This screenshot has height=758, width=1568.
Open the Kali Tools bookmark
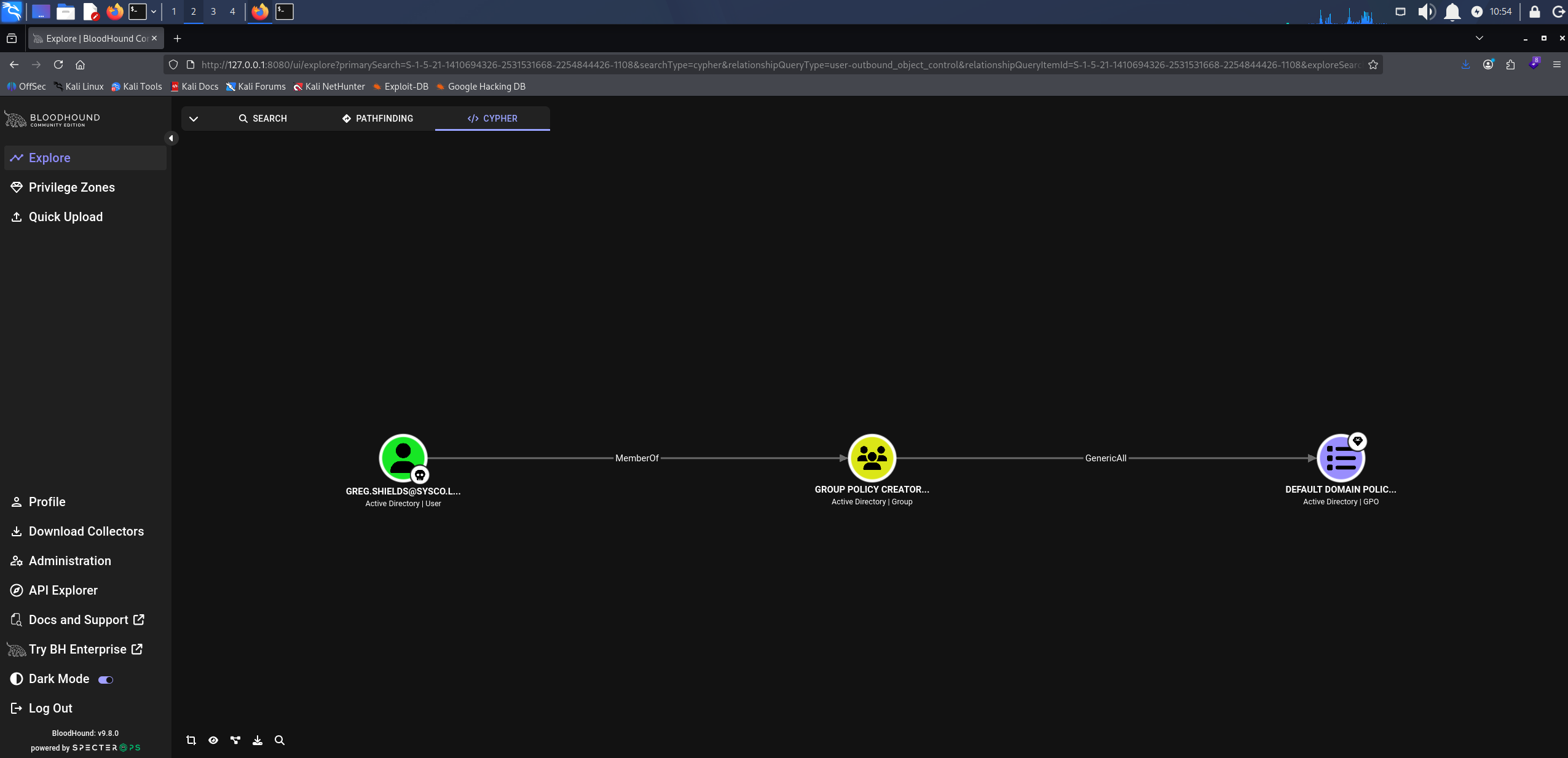[136, 87]
